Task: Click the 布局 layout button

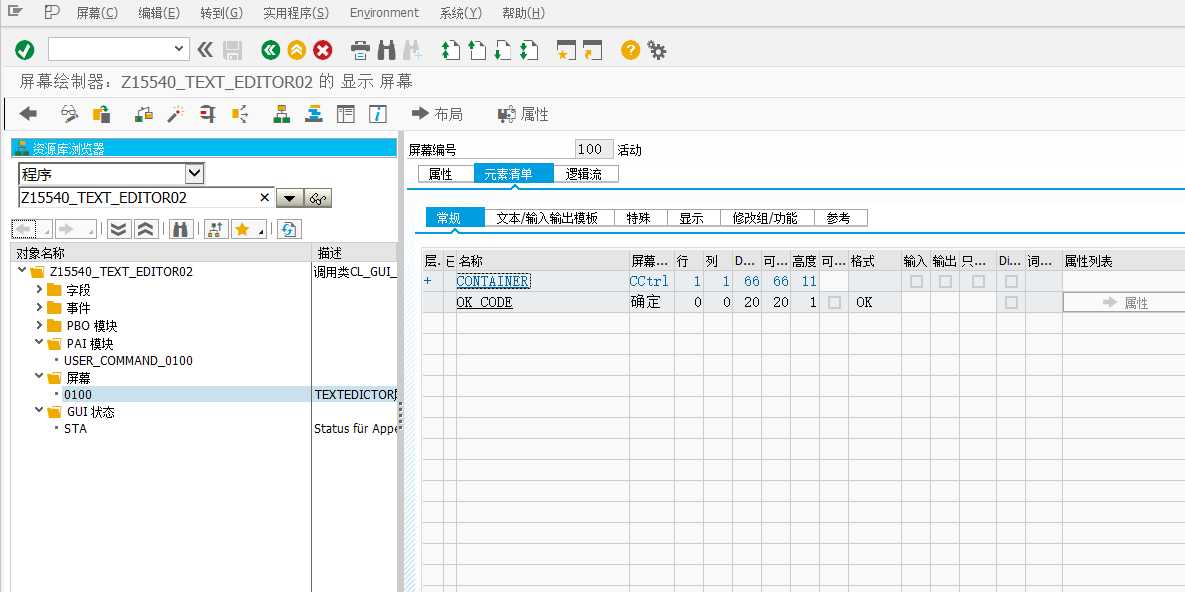Action: 437,114
